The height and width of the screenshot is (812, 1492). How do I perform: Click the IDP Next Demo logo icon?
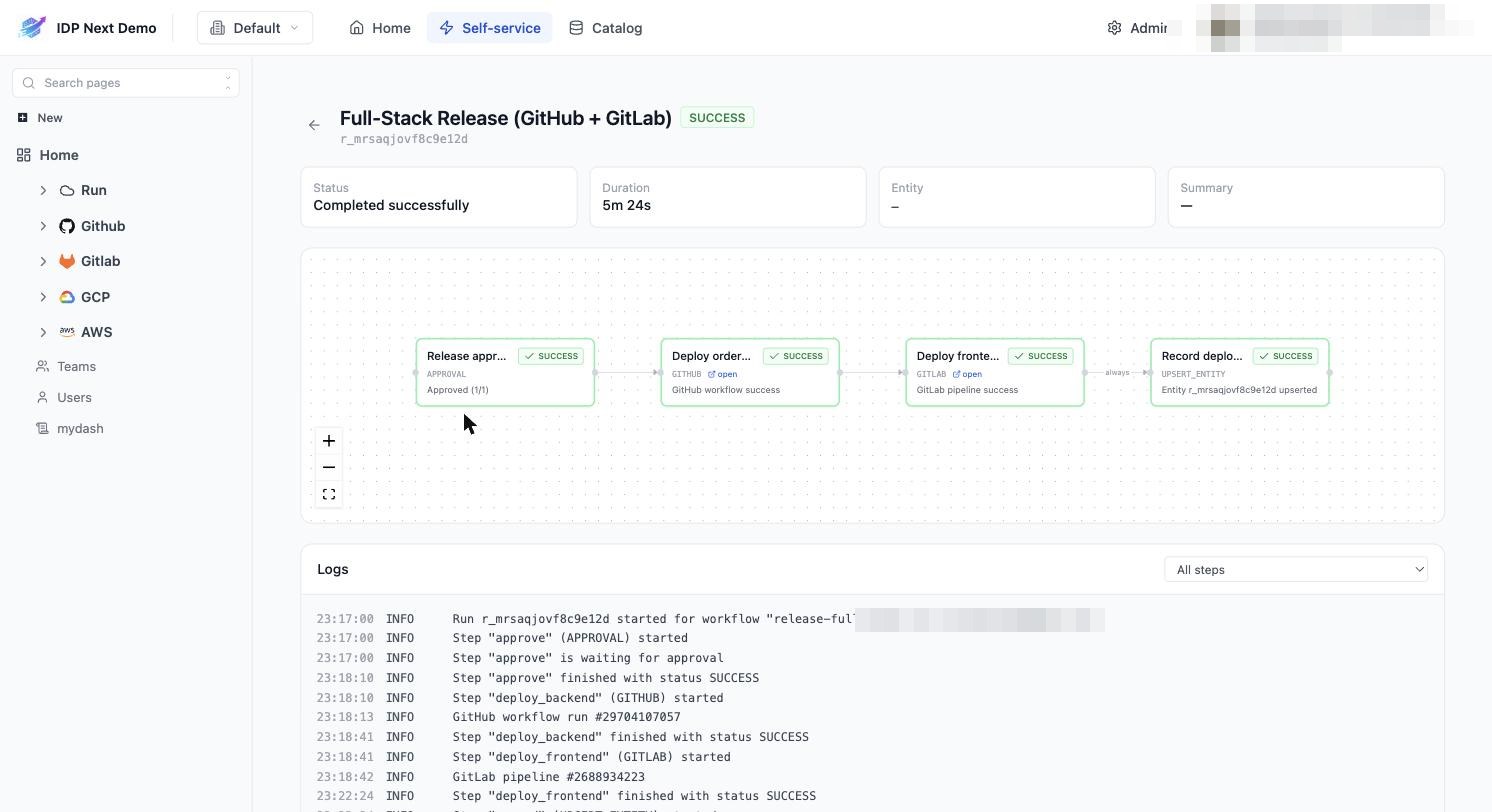[32, 28]
